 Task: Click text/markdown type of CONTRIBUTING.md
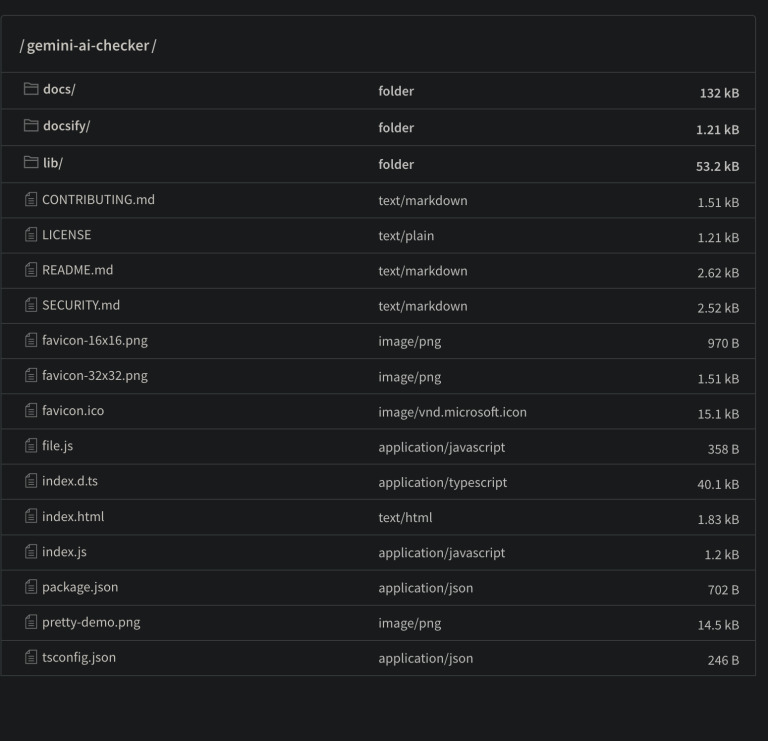click(x=423, y=201)
